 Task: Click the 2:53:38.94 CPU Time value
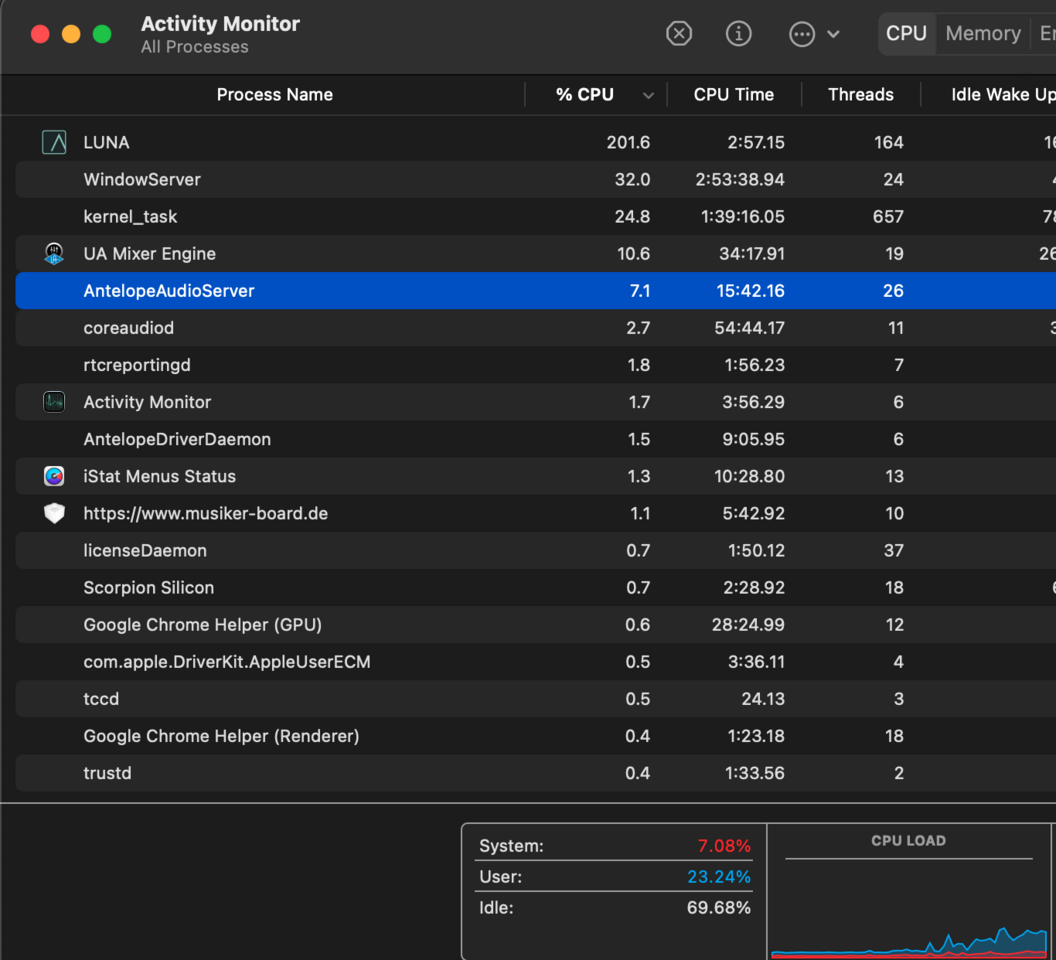tap(739, 179)
